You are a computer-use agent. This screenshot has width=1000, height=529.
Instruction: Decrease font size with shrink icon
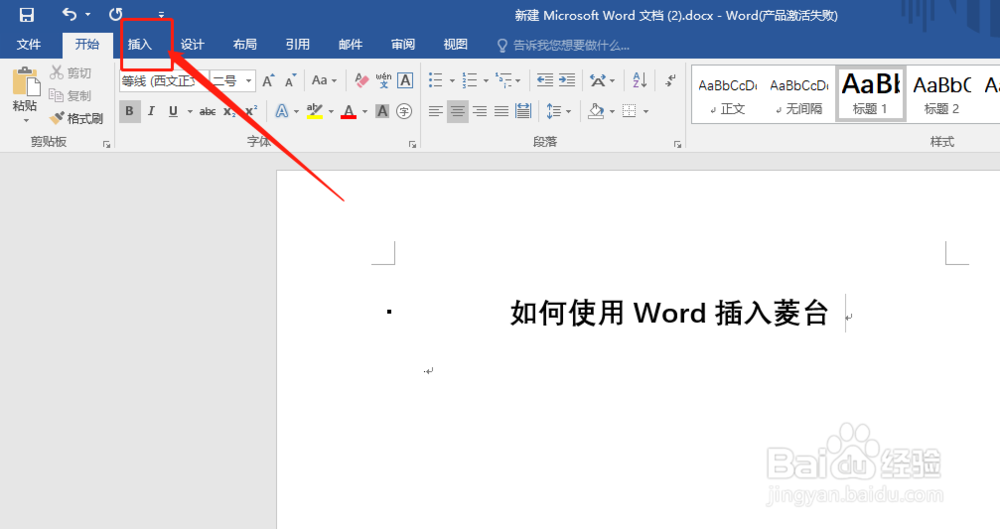(291, 80)
